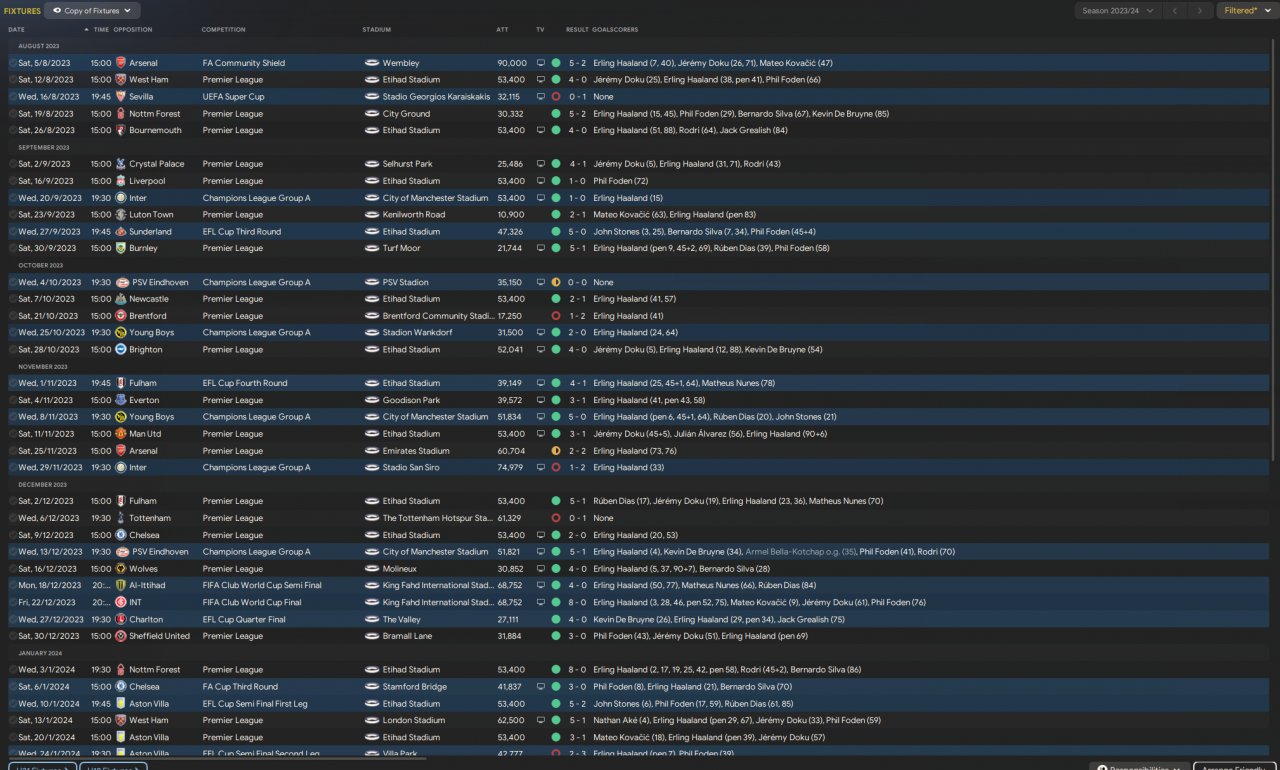Click the stadium icon beside Stamford Bridge
1280x770 pixels.
click(x=371, y=687)
